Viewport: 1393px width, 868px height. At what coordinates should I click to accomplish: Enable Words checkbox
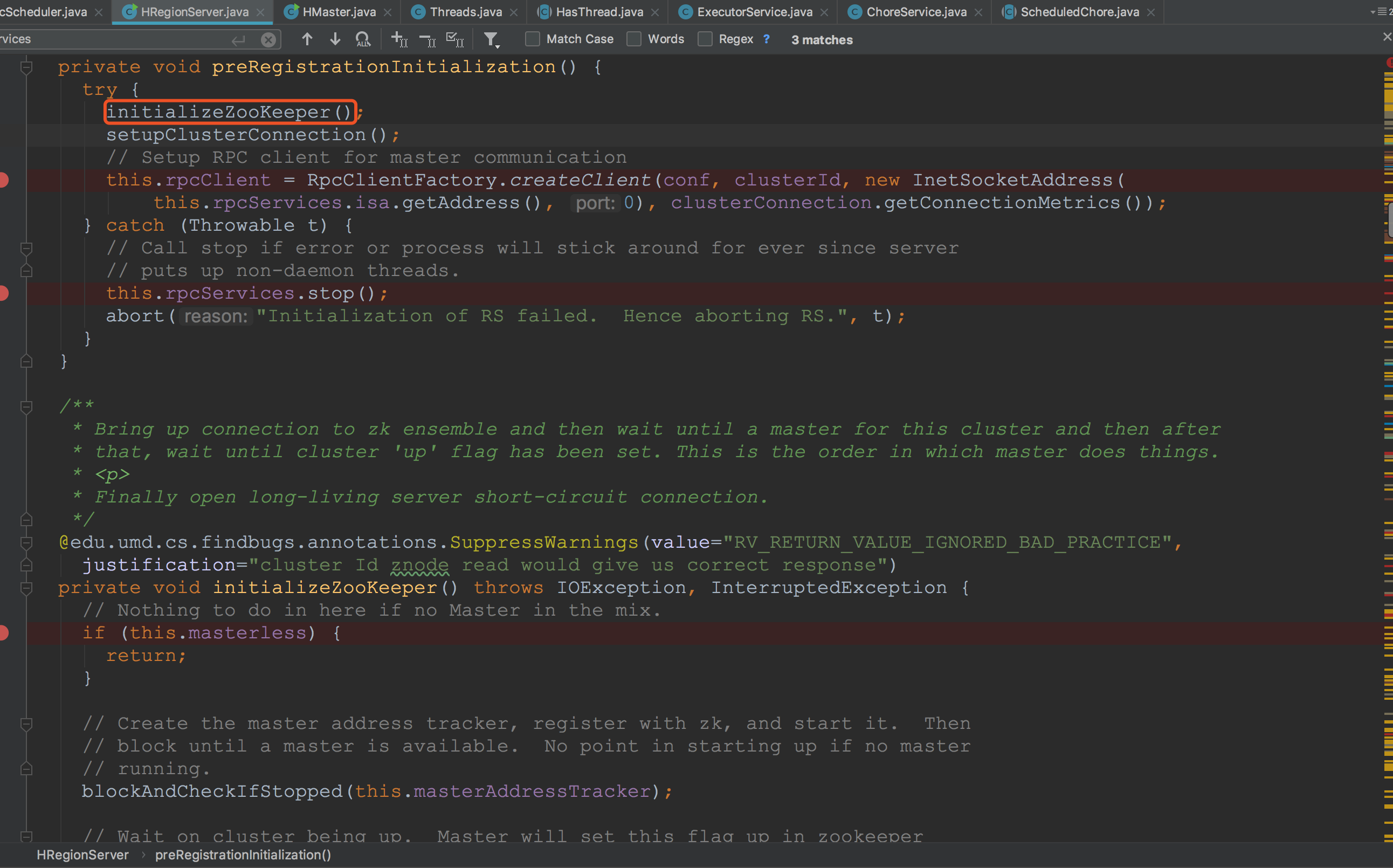point(633,39)
